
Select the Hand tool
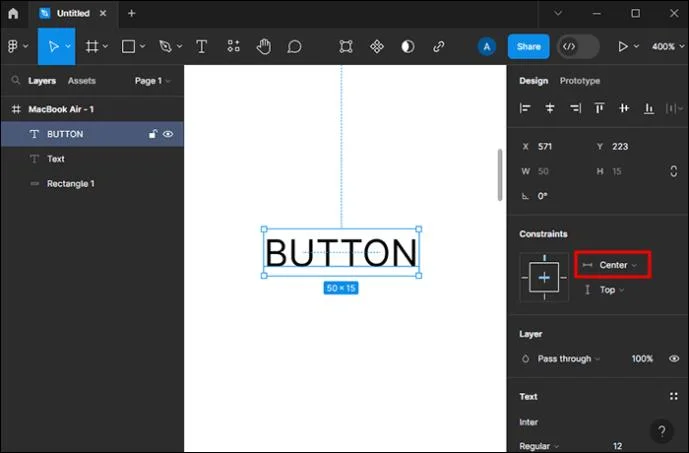tap(264, 46)
